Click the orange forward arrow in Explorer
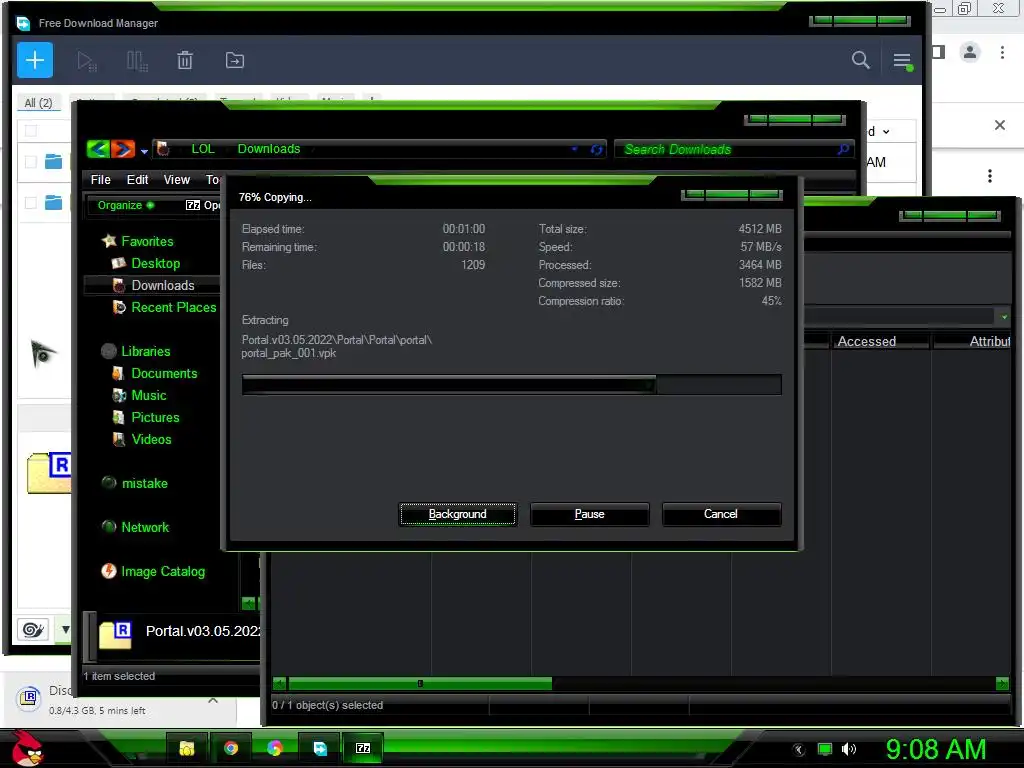This screenshot has width=1024, height=768. pyautogui.click(x=123, y=149)
